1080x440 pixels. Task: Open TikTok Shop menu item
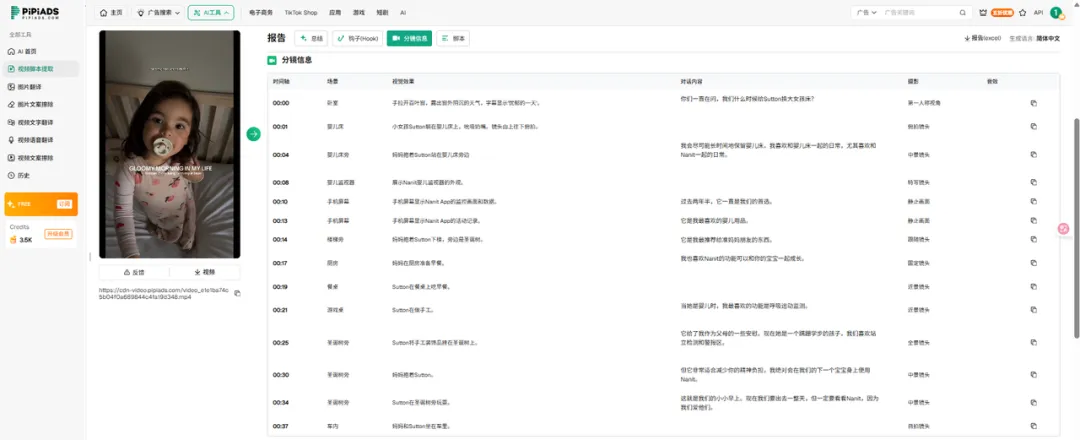click(301, 12)
